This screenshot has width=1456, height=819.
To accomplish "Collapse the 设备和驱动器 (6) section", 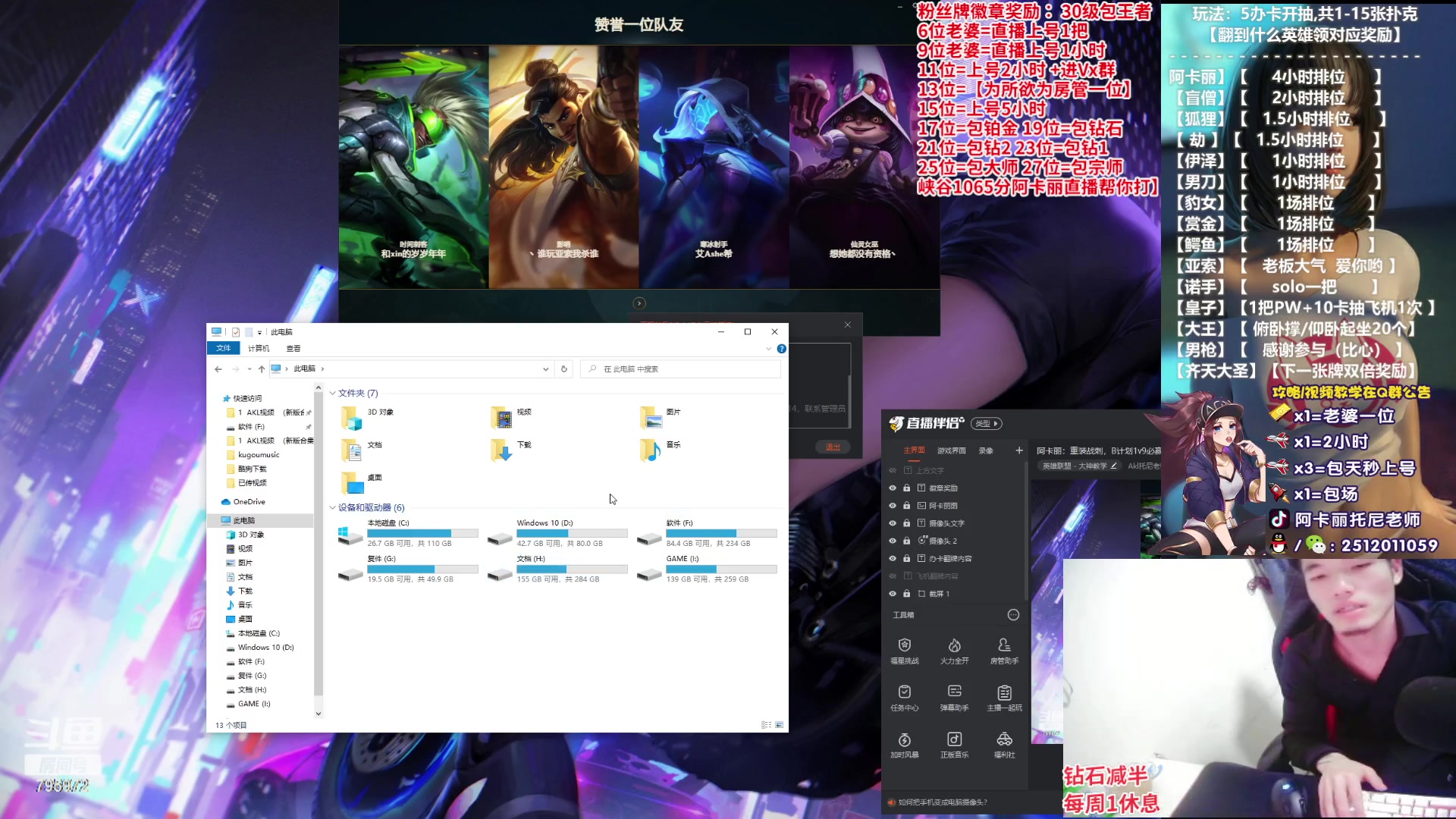I will point(332,507).
